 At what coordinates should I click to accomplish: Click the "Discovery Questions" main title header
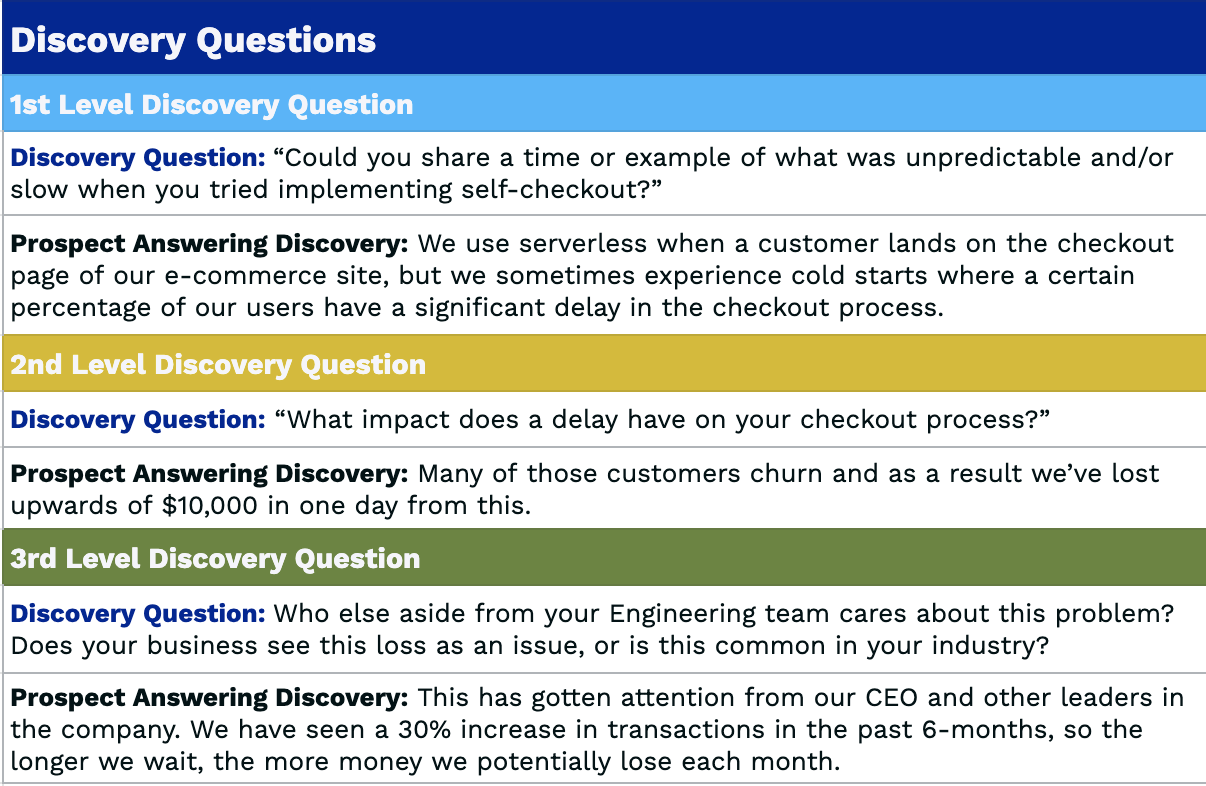click(x=193, y=41)
